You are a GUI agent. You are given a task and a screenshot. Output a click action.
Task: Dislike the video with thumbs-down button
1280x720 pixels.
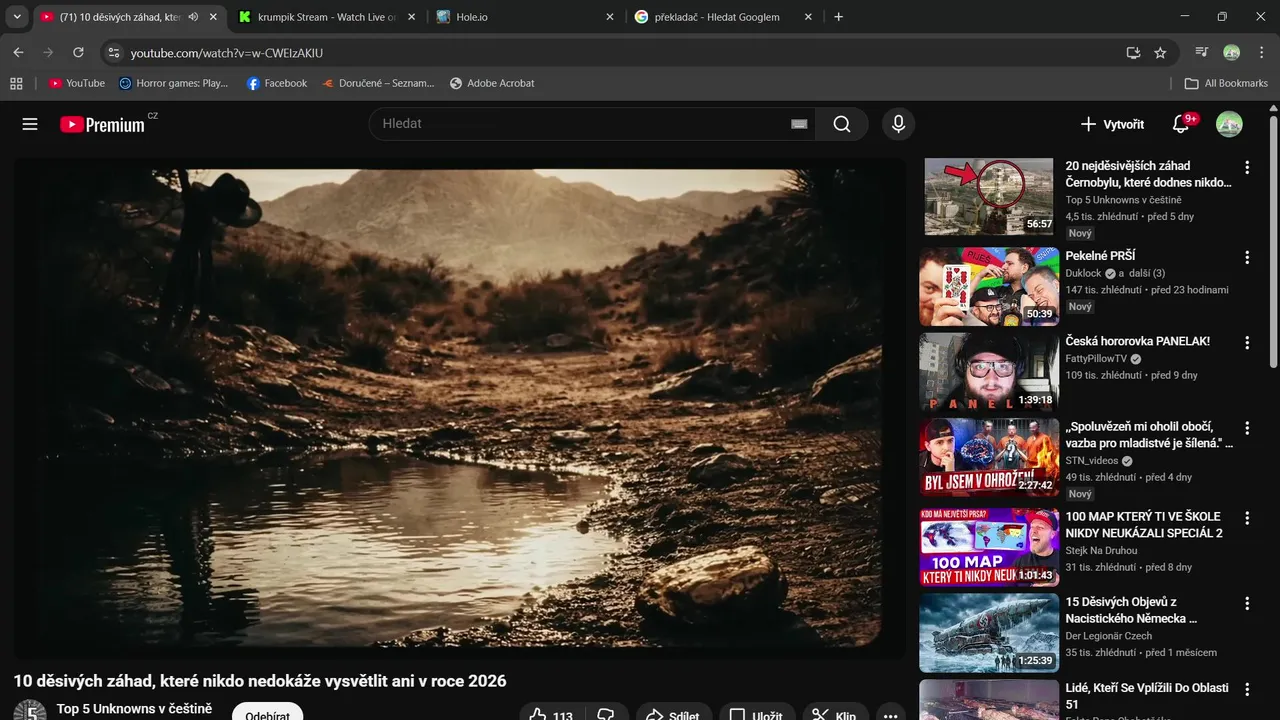tap(606, 715)
